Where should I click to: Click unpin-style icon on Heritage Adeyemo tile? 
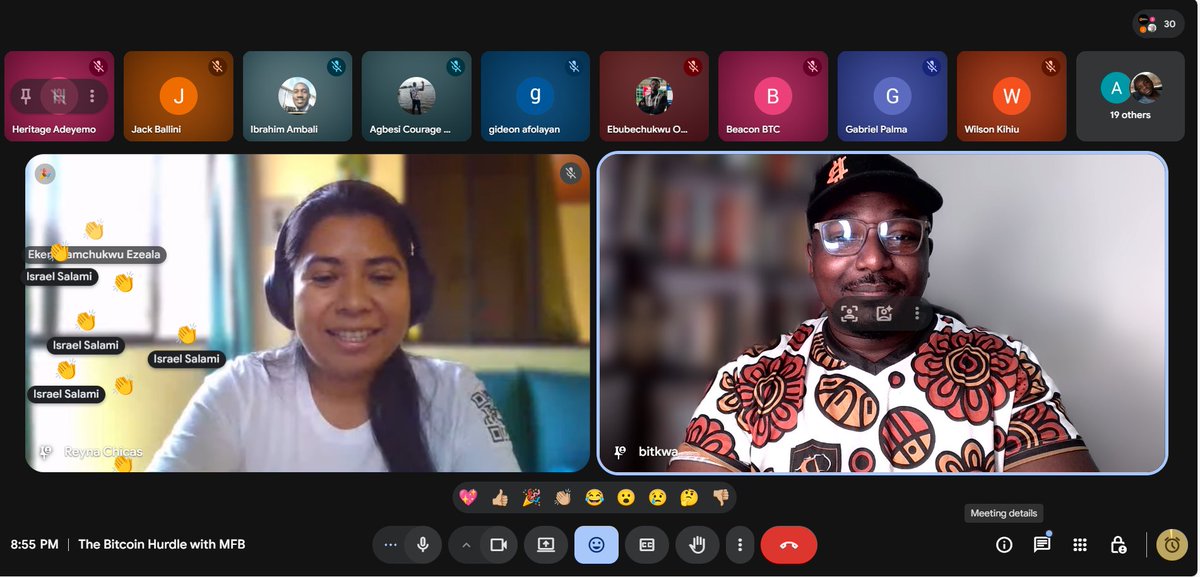click(58, 96)
